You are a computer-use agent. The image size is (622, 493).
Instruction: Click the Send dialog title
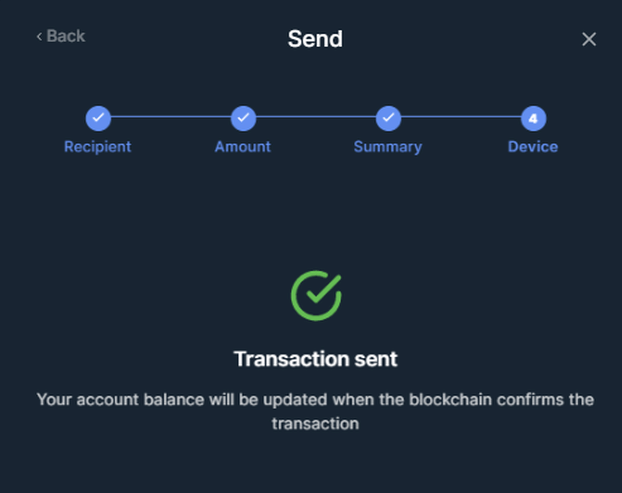(315, 39)
